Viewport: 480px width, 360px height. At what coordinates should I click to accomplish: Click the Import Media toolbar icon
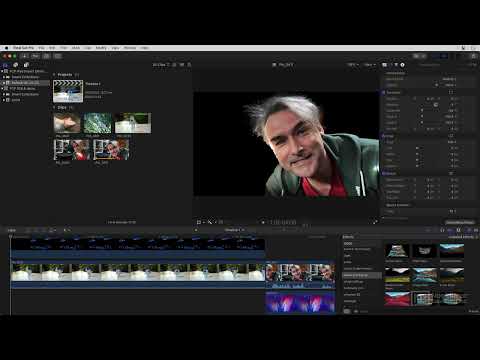[x=24, y=56]
